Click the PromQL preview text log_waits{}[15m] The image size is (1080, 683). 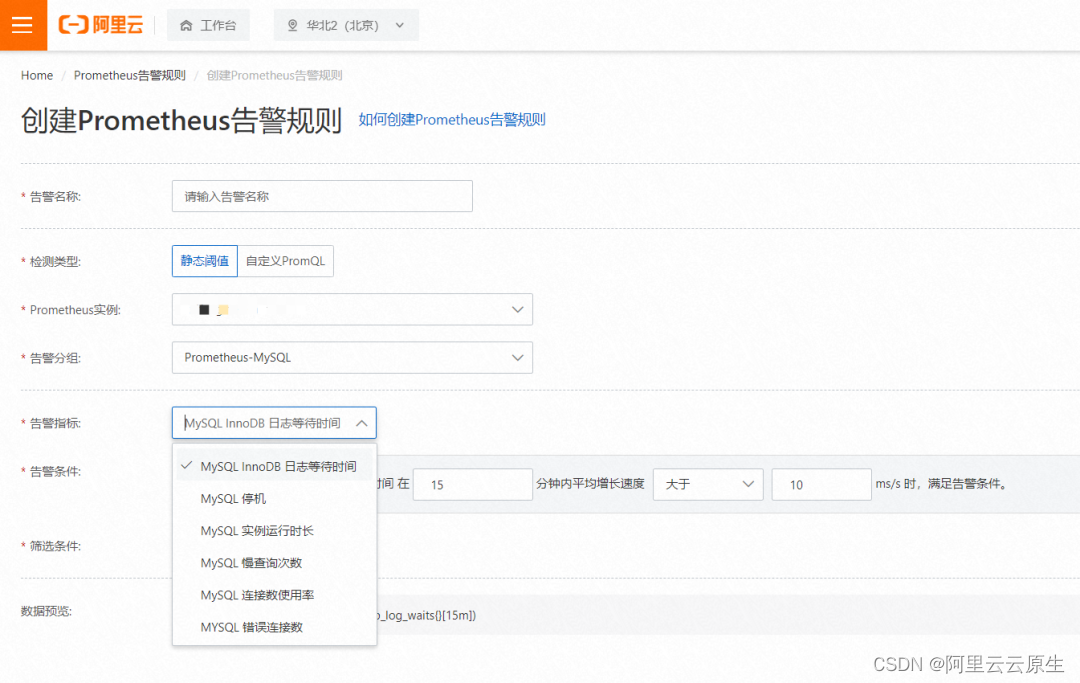(427, 616)
